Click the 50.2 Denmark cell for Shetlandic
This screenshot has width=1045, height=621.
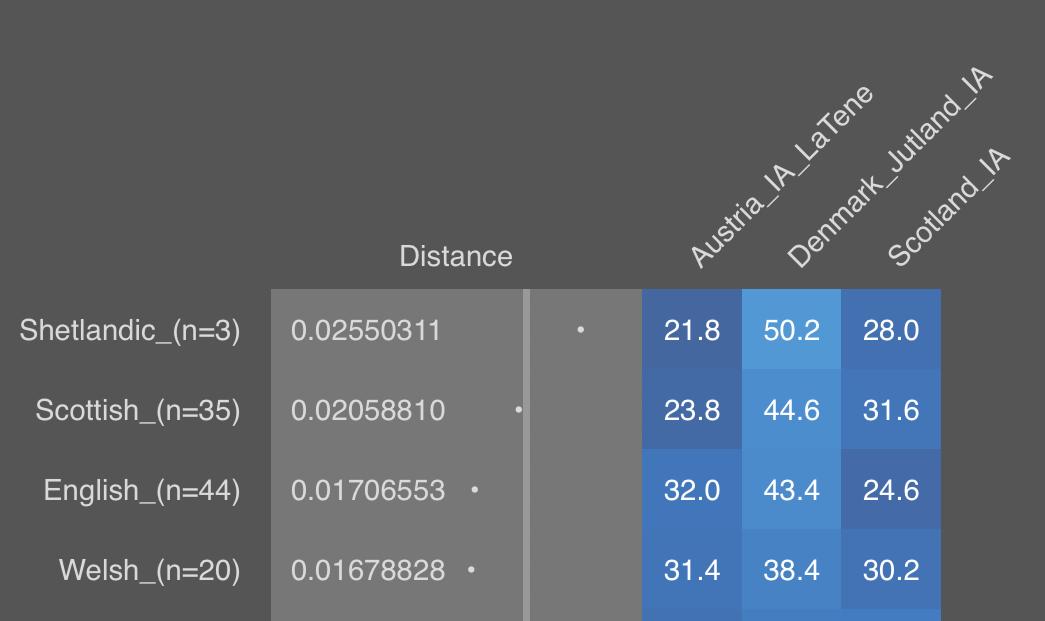pyautogui.click(x=791, y=330)
